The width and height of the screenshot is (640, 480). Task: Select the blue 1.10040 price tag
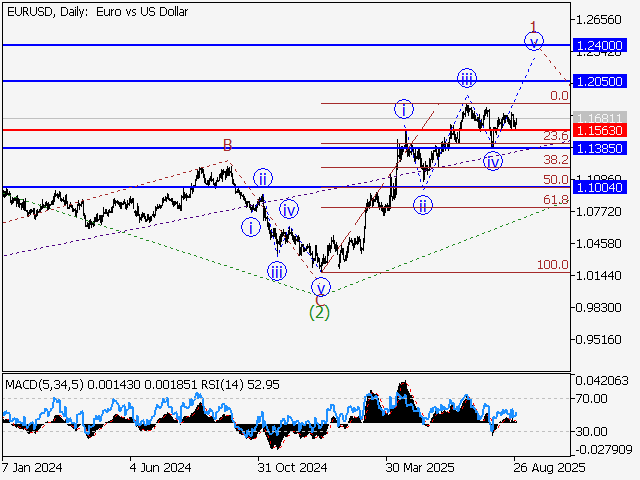[x=601, y=187]
